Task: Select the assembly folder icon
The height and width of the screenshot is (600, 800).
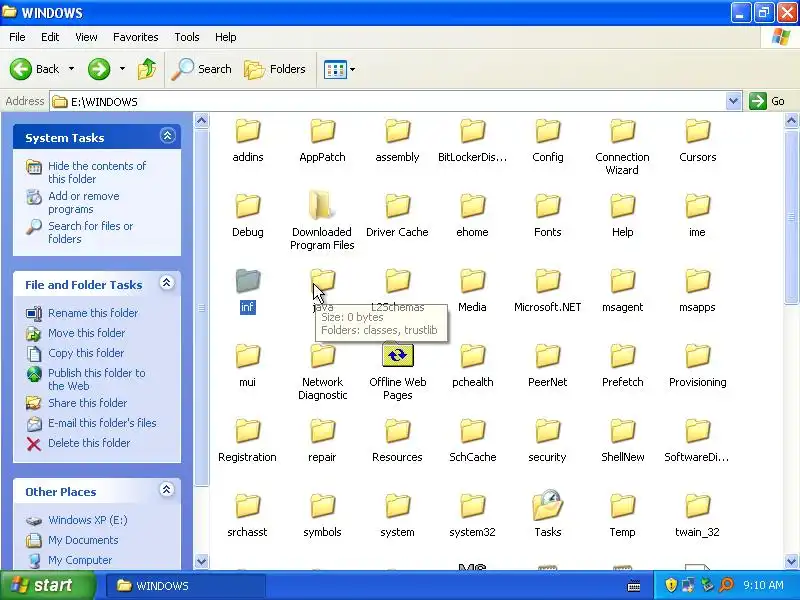Action: (397, 131)
